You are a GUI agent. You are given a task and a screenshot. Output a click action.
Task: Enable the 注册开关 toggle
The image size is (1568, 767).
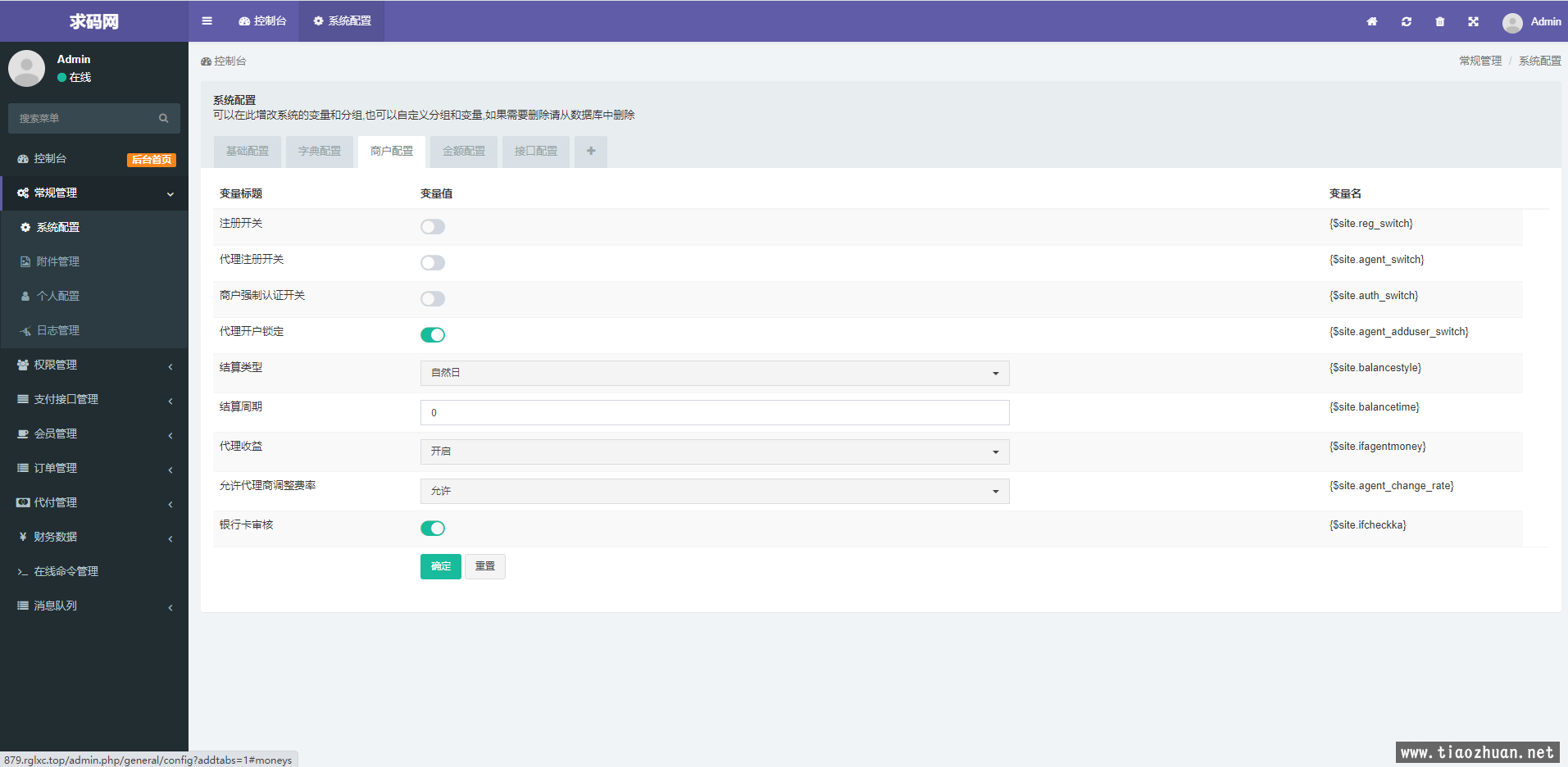(433, 227)
